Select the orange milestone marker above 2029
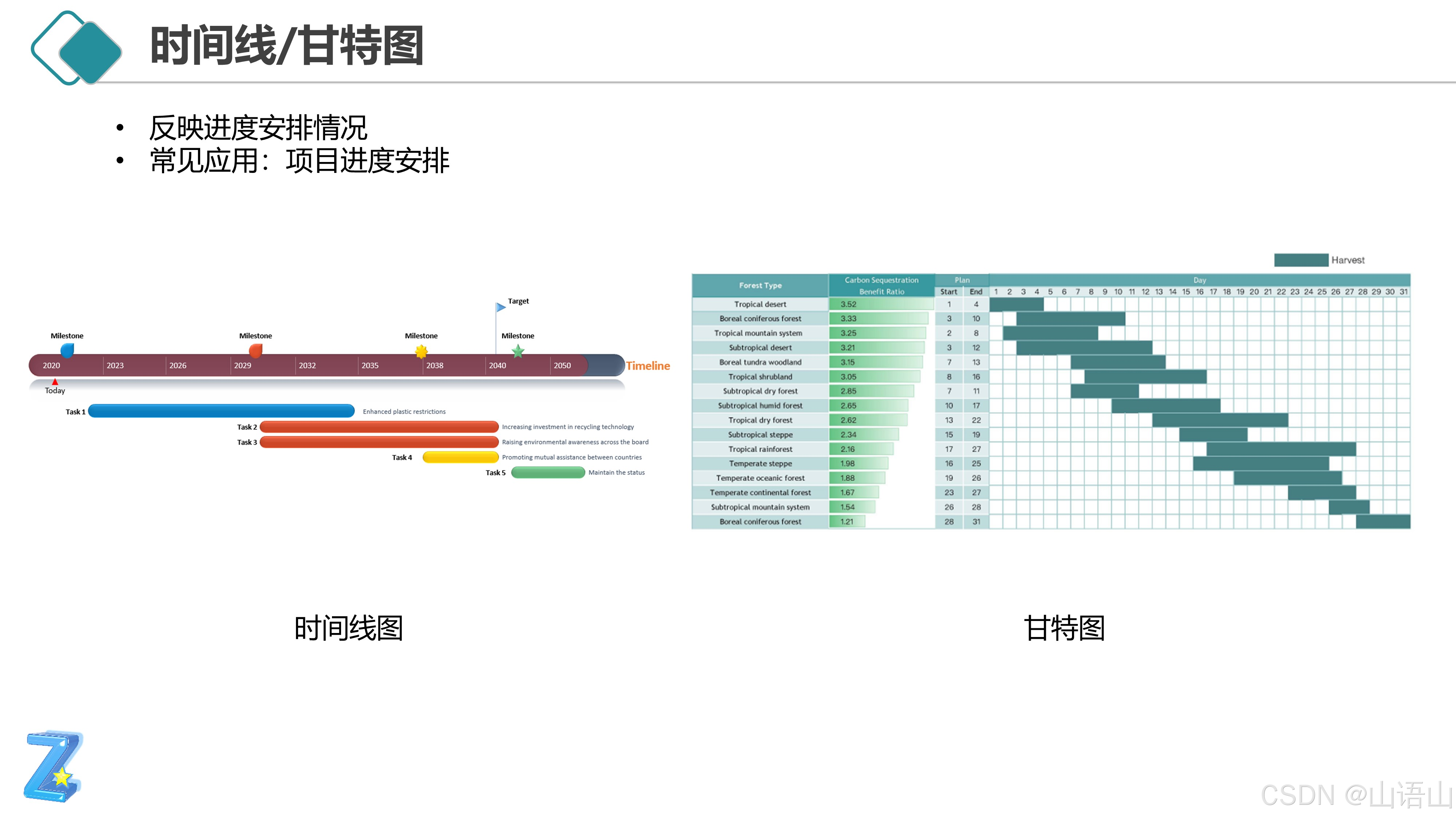This screenshot has width=1456, height=819. [256, 351]
